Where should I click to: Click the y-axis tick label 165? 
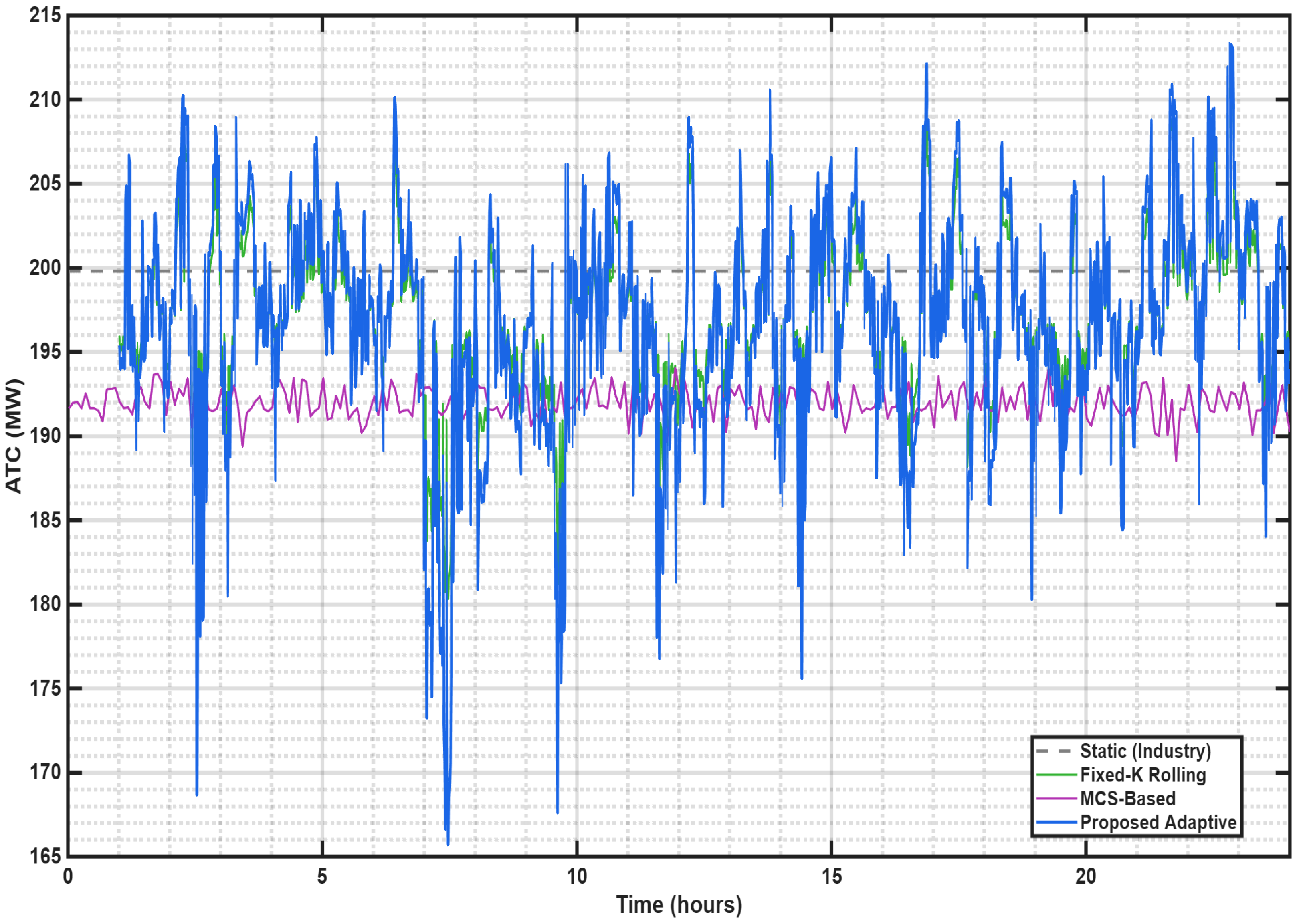[x=45, y=856]
